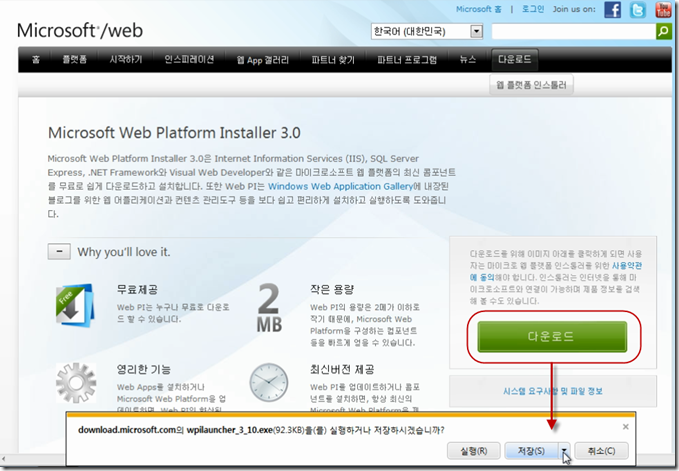Select the 웹 플랫폼 인스톨러 sub-tab
This screenshot has height=471, width=679.
pos(531,85)
